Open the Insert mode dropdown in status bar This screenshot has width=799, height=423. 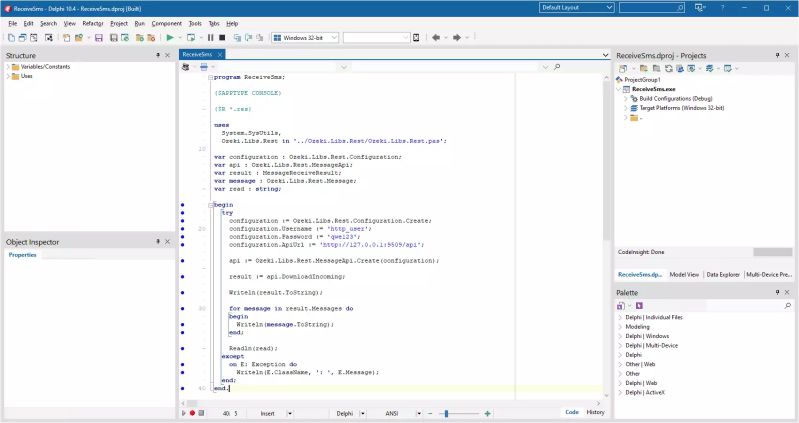tap(289, 413)
